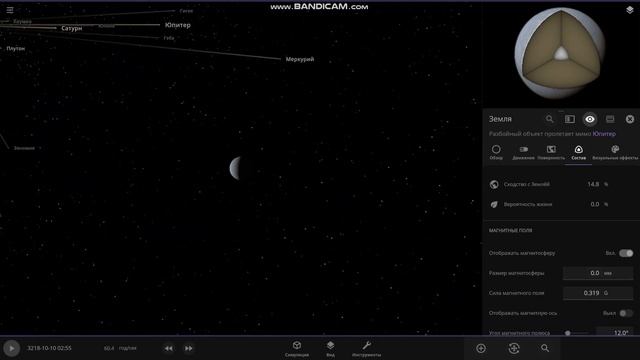640x360 pixels.
Task: Open the Симуляция cube menu
Action: click(297, 349)
